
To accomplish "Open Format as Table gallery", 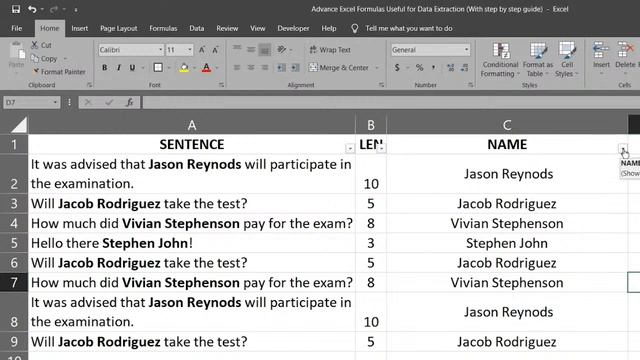I will (538, 60).
